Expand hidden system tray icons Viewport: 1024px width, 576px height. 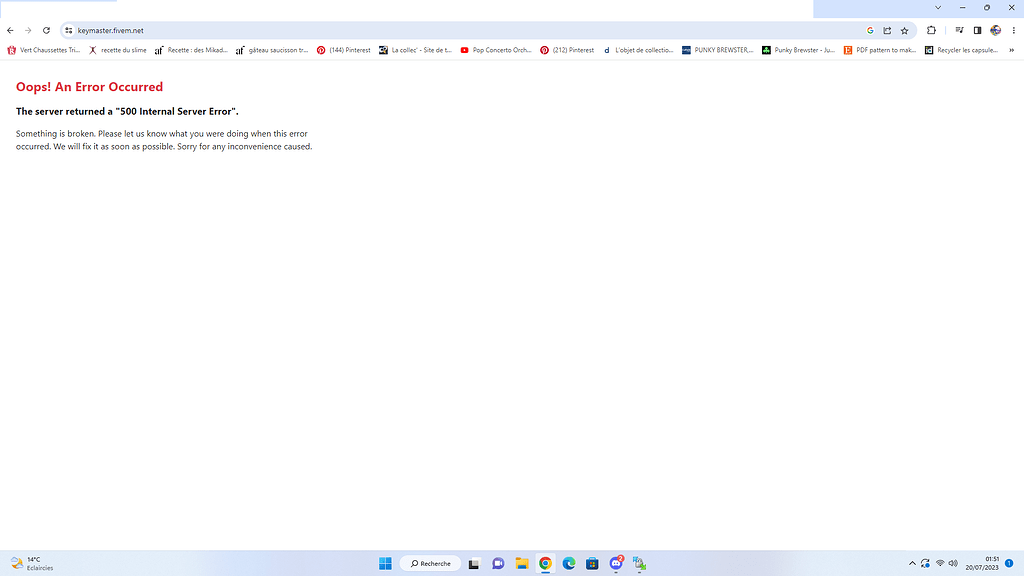pyautogui.click(x=912, y=563)
